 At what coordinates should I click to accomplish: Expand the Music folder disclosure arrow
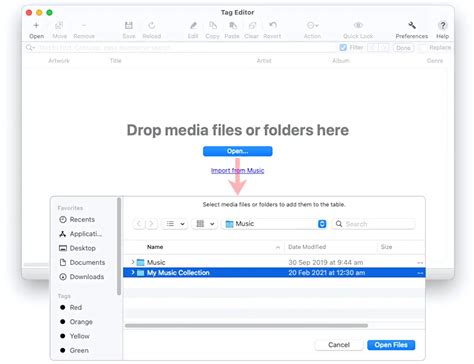(x=133, y=262)
